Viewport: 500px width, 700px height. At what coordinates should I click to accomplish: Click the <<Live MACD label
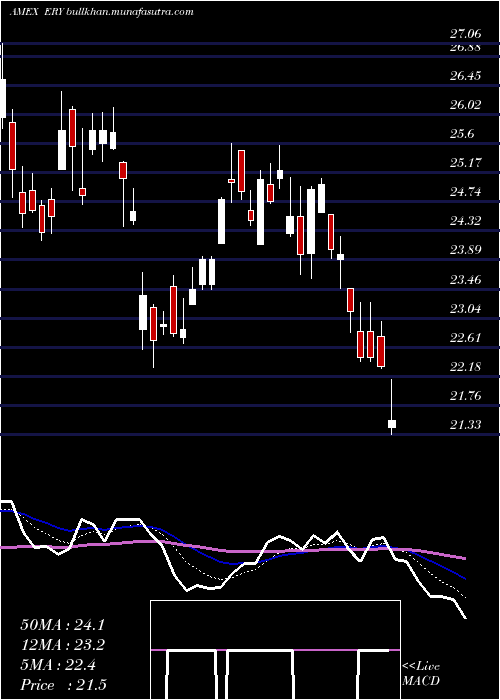(x=421, y=674)
